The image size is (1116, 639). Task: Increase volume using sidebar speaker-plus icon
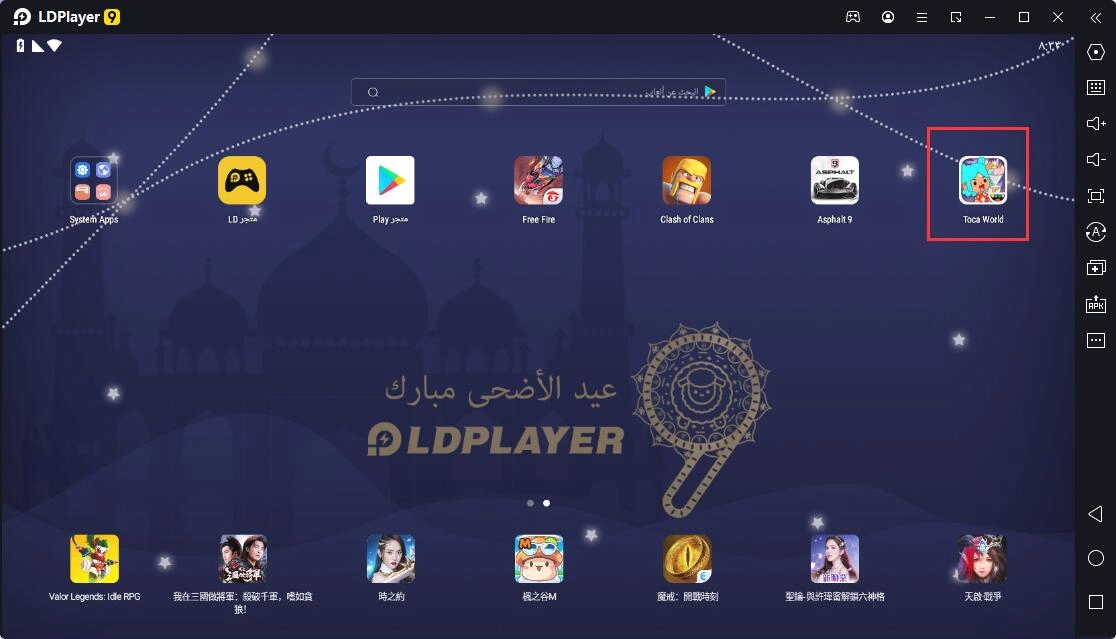pos(1096,124)
